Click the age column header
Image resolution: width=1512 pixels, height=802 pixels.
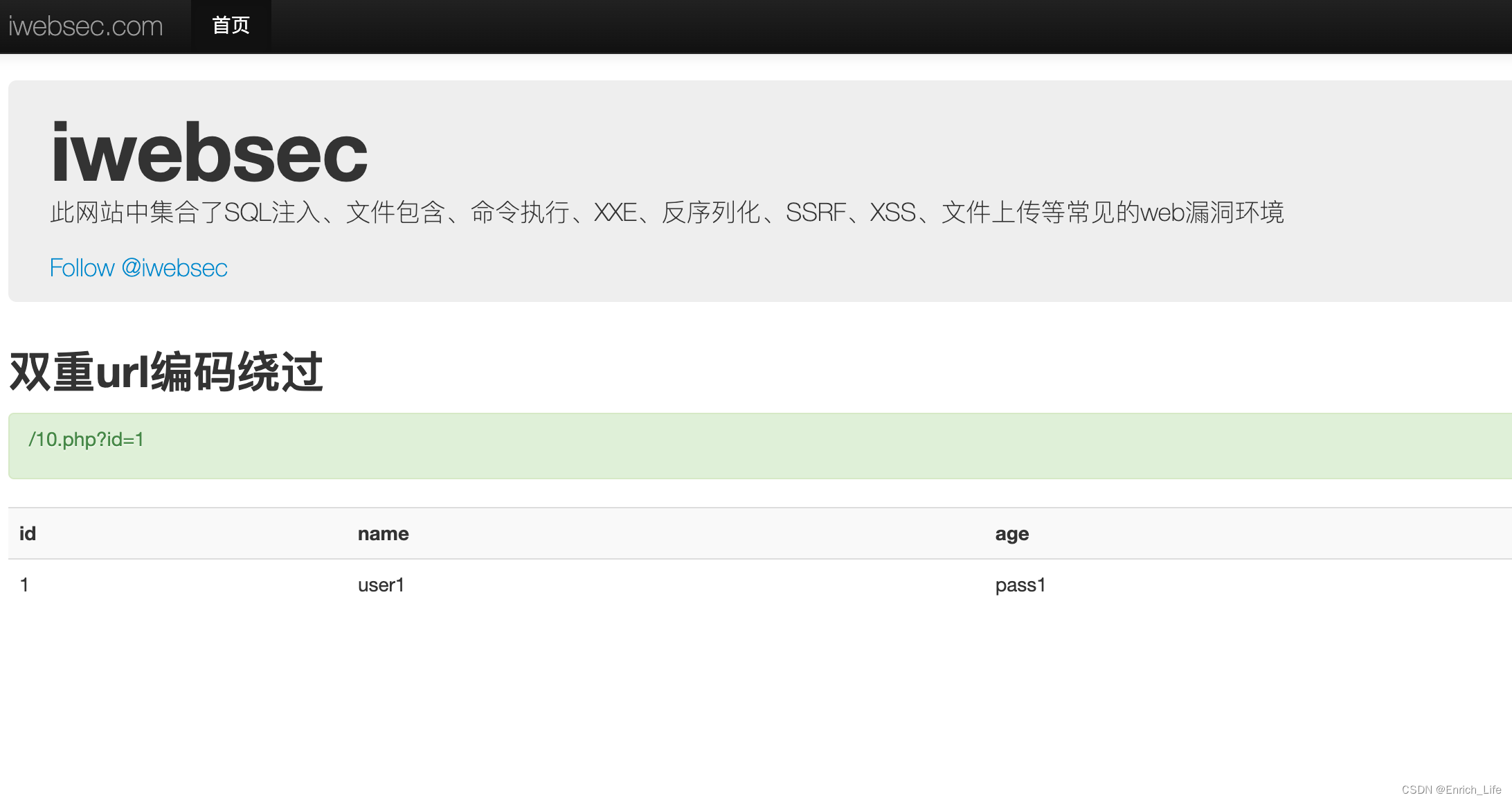tap(1011, 534)
